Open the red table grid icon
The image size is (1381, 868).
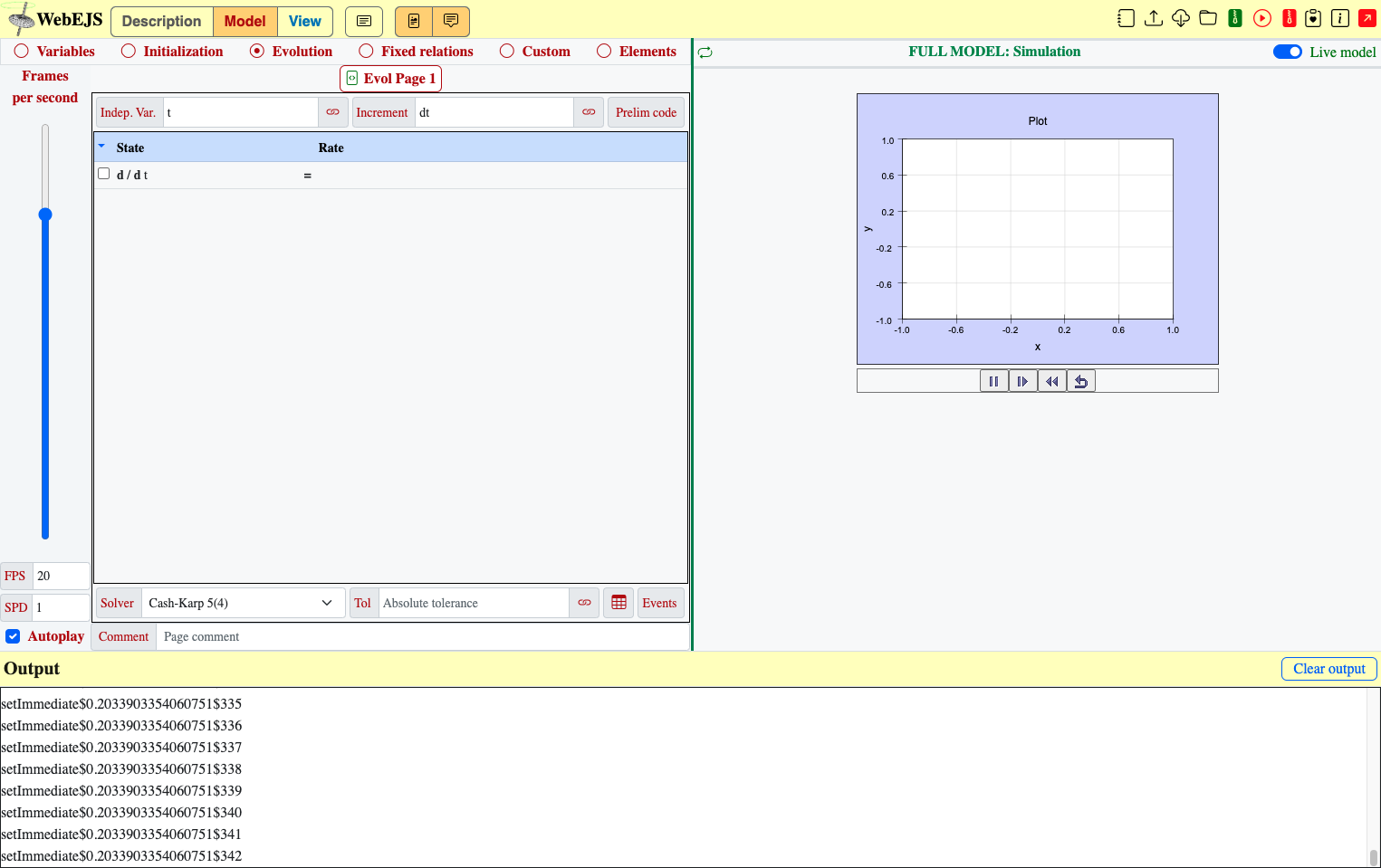coord(619,603)
